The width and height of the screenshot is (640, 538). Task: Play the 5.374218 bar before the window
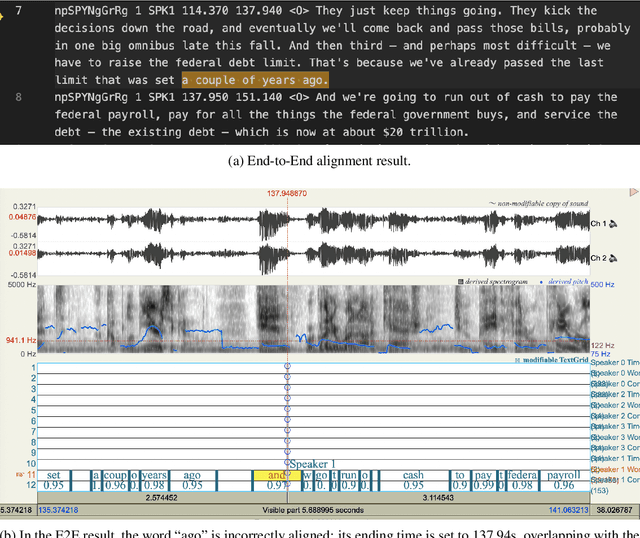pos(18,510)
